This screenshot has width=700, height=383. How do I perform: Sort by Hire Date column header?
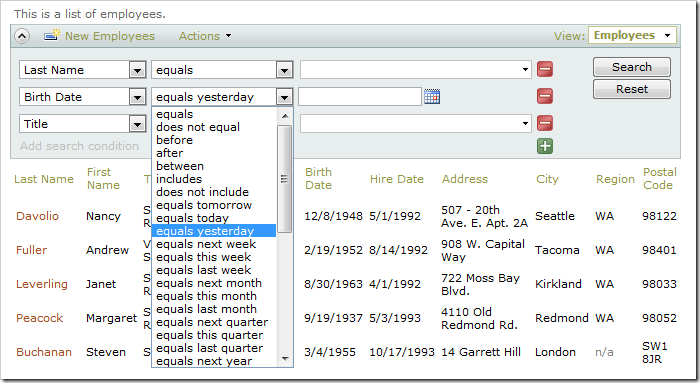coord(396,179)
